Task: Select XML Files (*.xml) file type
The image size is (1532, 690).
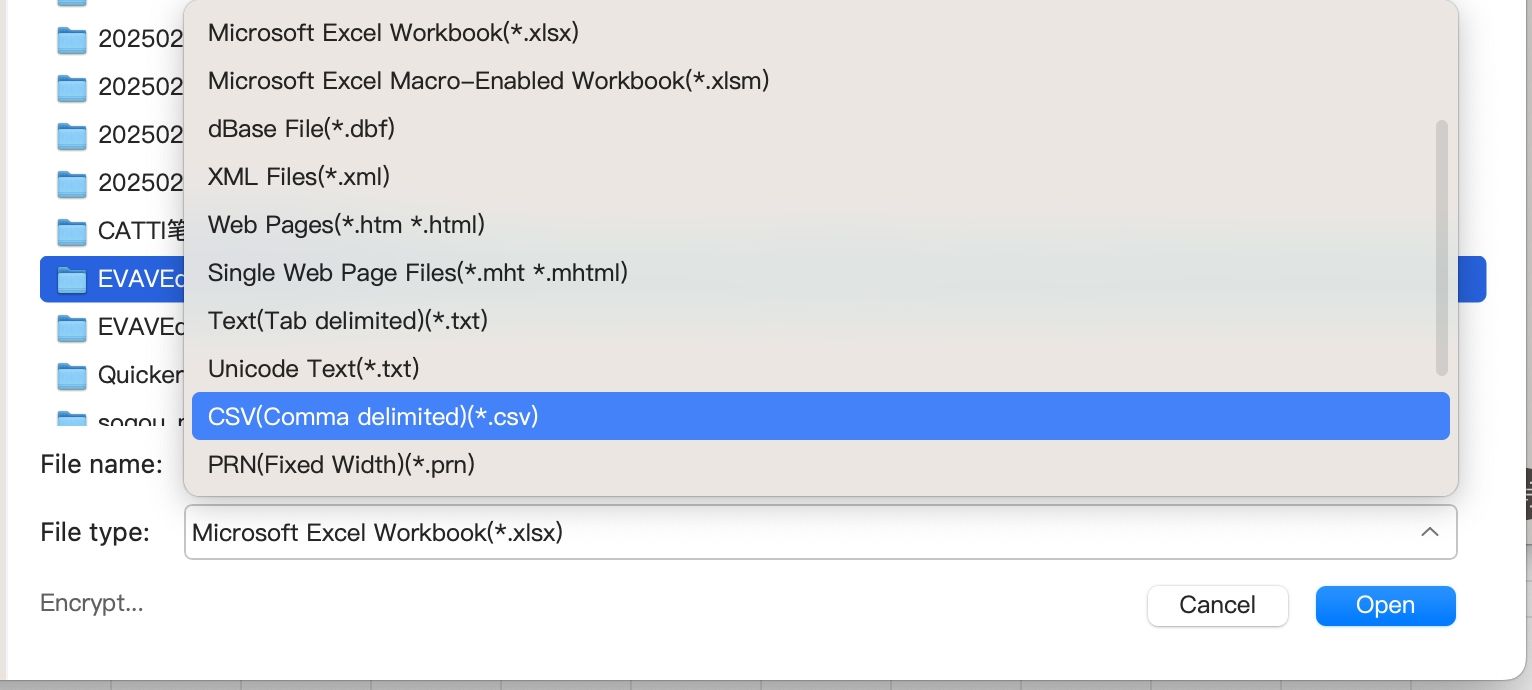Action: [298, 177]
